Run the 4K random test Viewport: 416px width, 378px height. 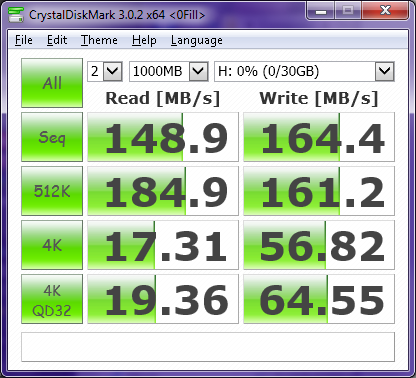pos(52,245)
